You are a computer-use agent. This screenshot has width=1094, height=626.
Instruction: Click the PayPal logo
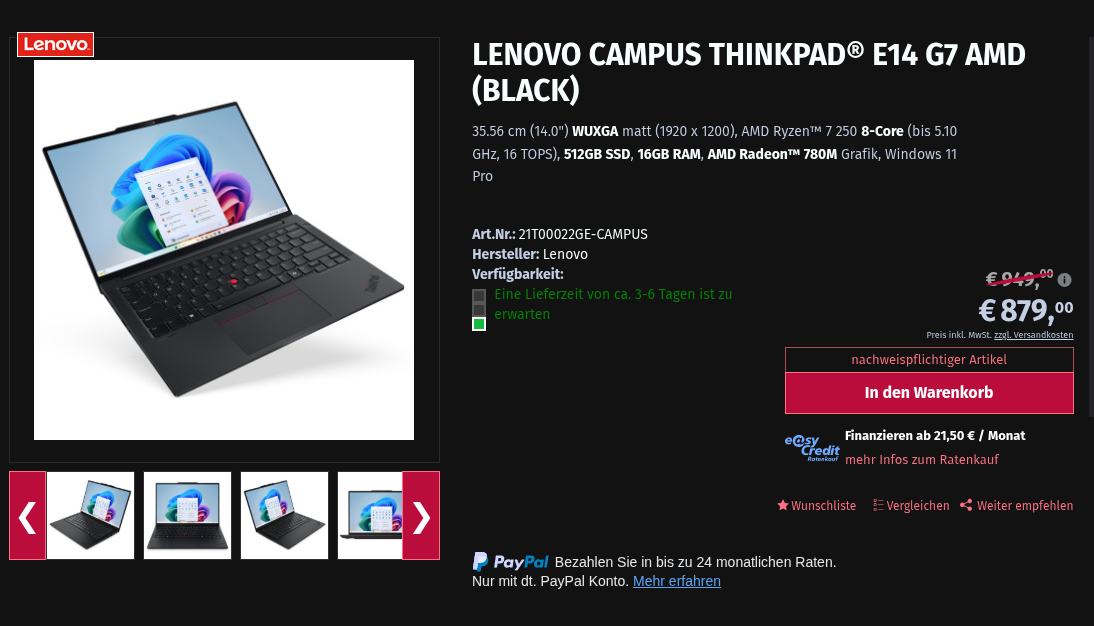coord(510,562)
